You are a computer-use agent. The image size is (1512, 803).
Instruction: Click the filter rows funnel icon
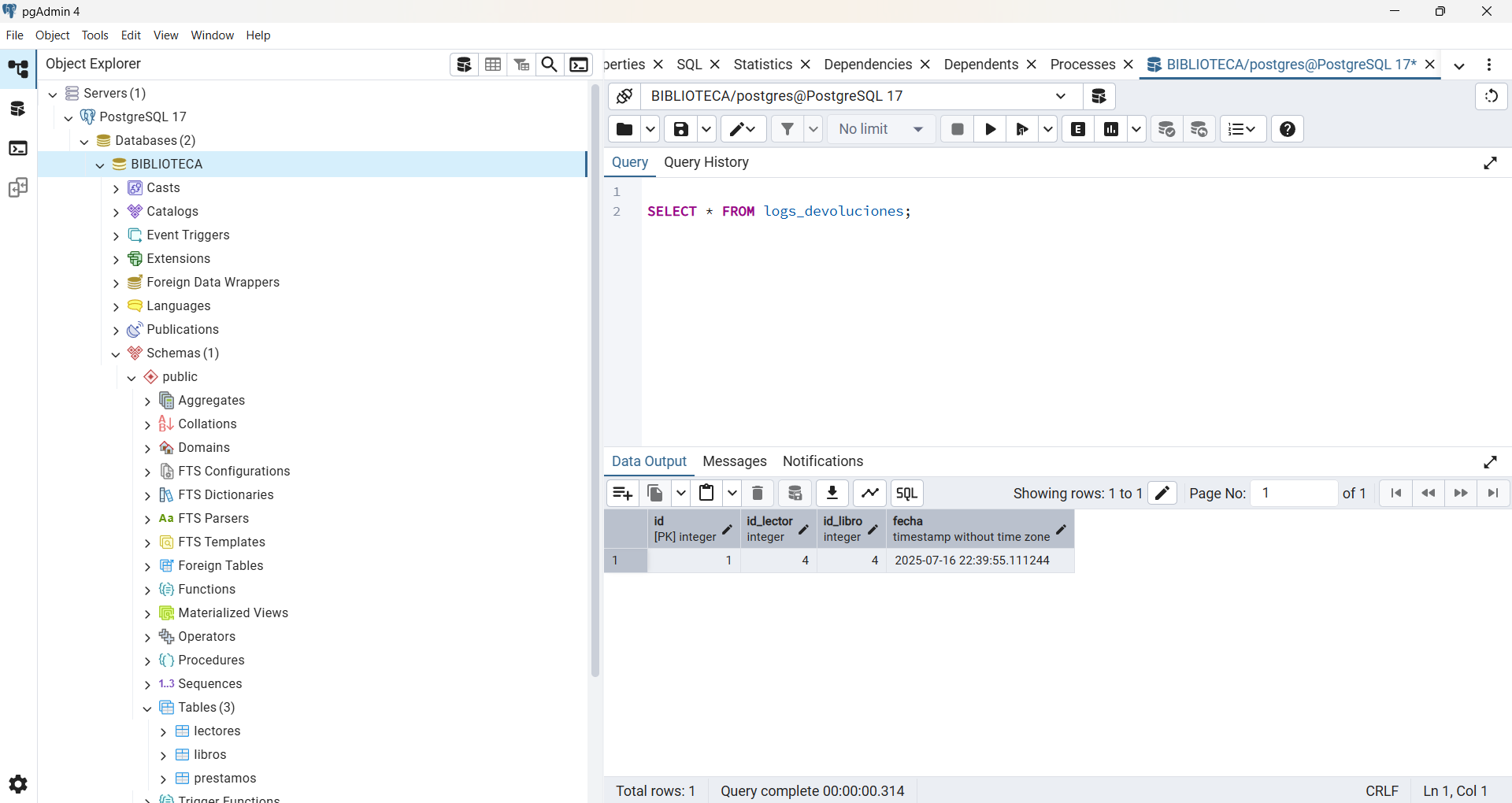[x=787, y=129]
